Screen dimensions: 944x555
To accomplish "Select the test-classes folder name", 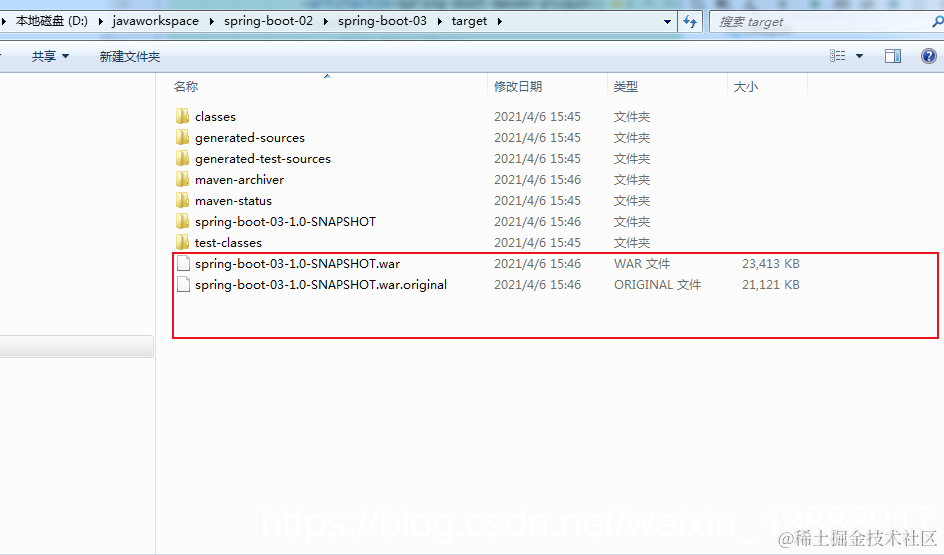I will (228, 243).
